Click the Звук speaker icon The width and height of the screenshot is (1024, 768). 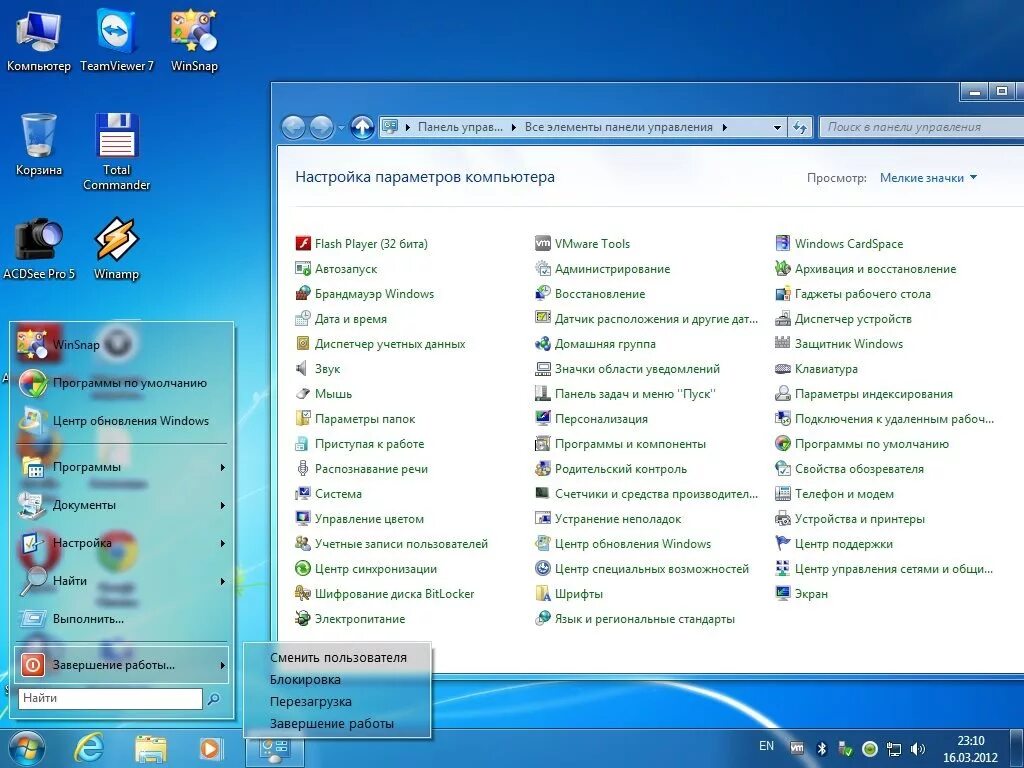pyautogui.click(x=302, y=369)
